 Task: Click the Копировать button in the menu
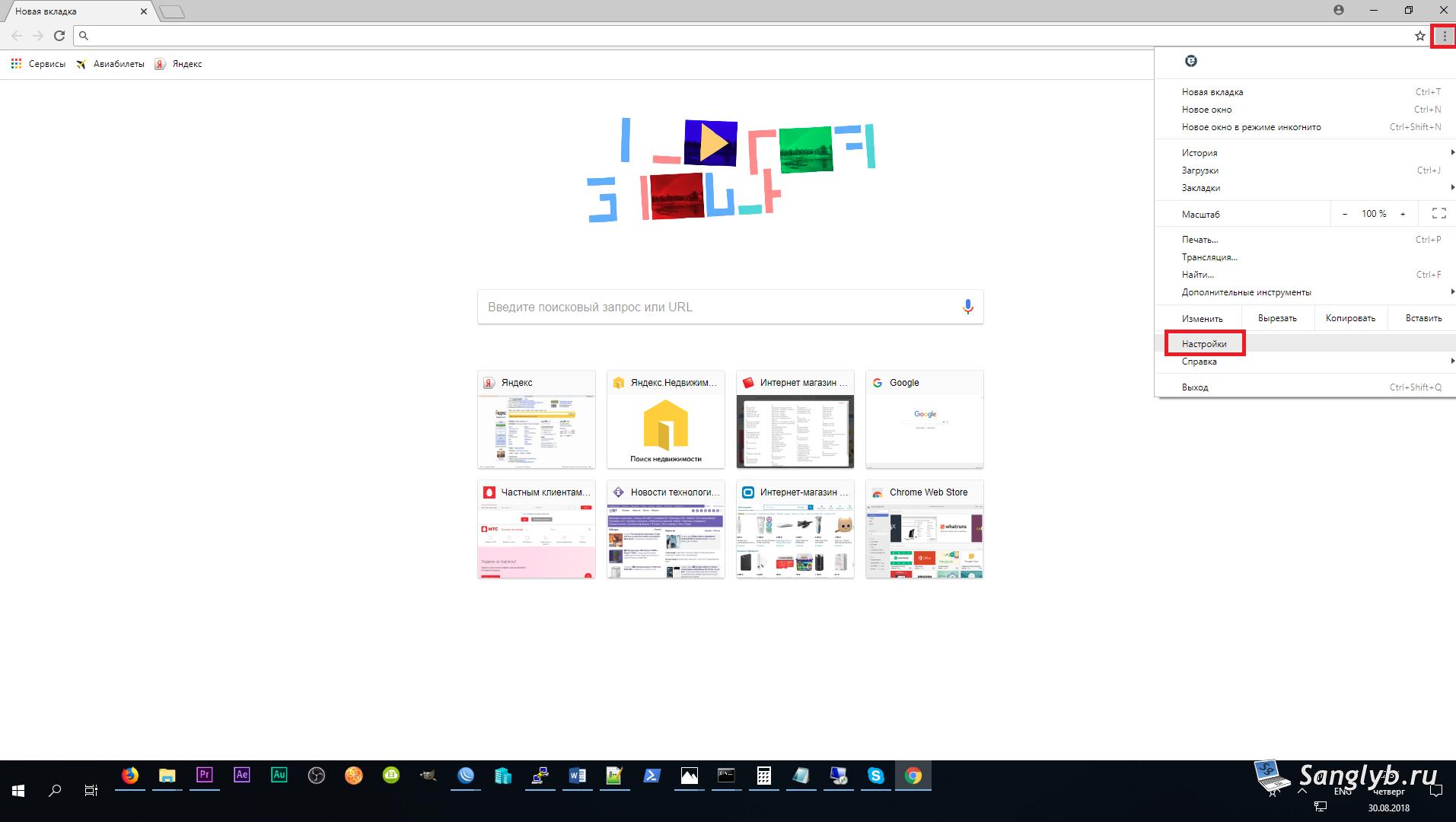[1350, 318]
